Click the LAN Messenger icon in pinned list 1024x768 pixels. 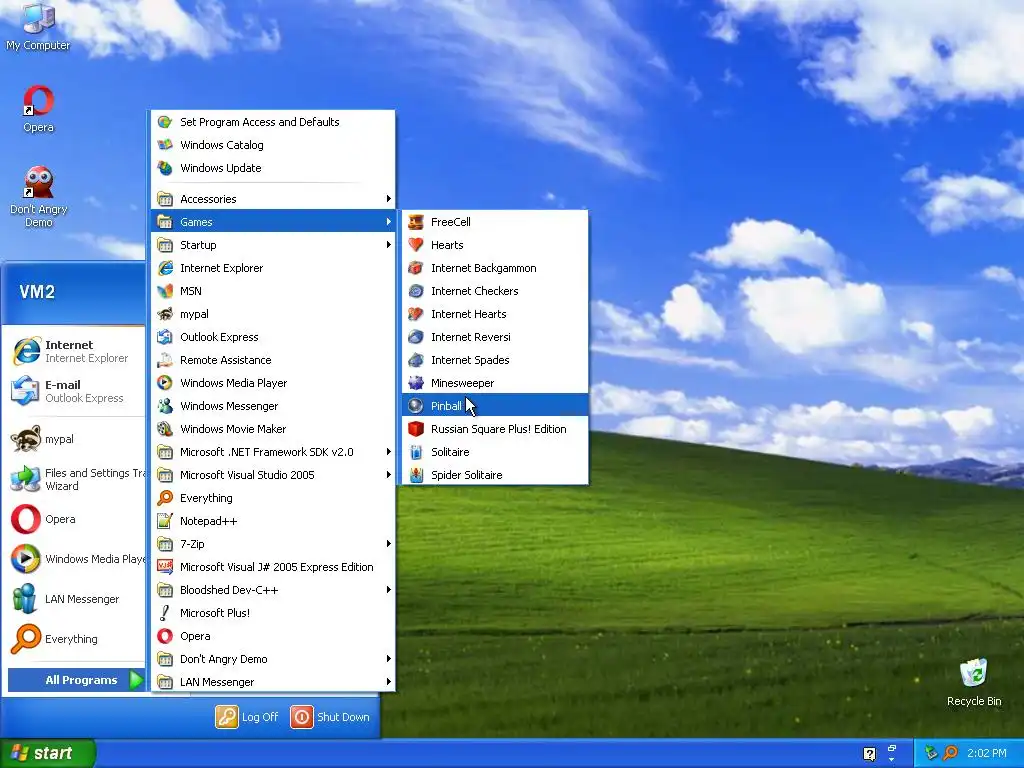25,599
